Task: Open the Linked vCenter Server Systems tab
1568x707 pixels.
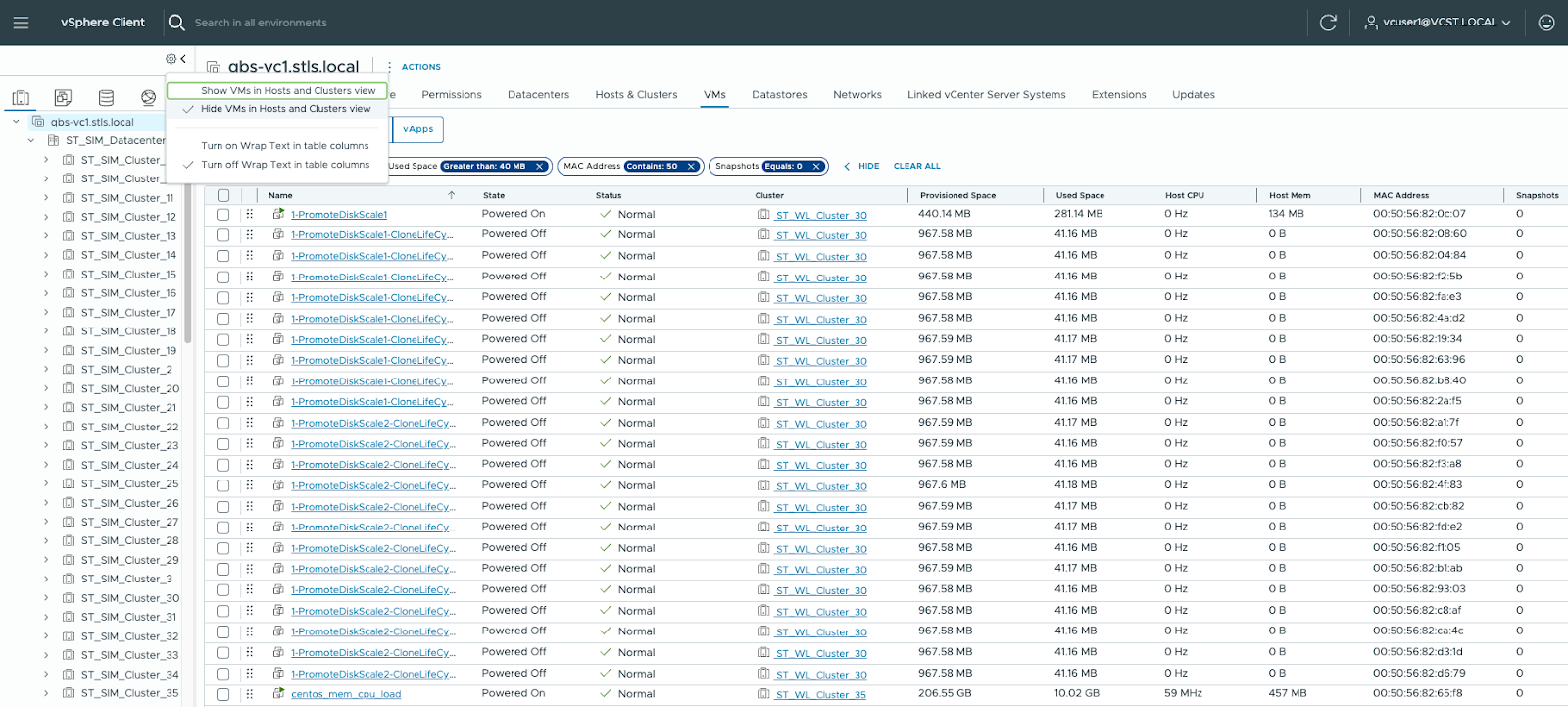Action: coord(986,95)
